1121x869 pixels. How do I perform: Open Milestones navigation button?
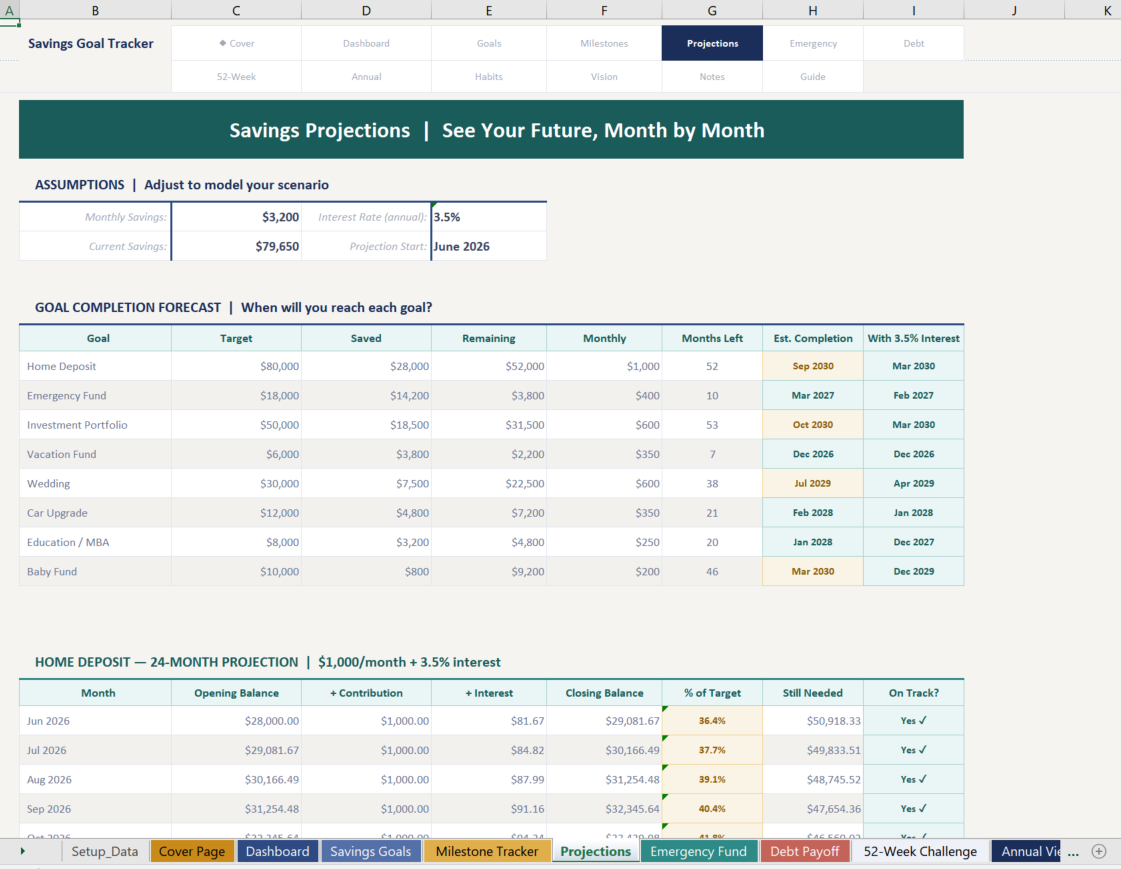click(604, 44)
